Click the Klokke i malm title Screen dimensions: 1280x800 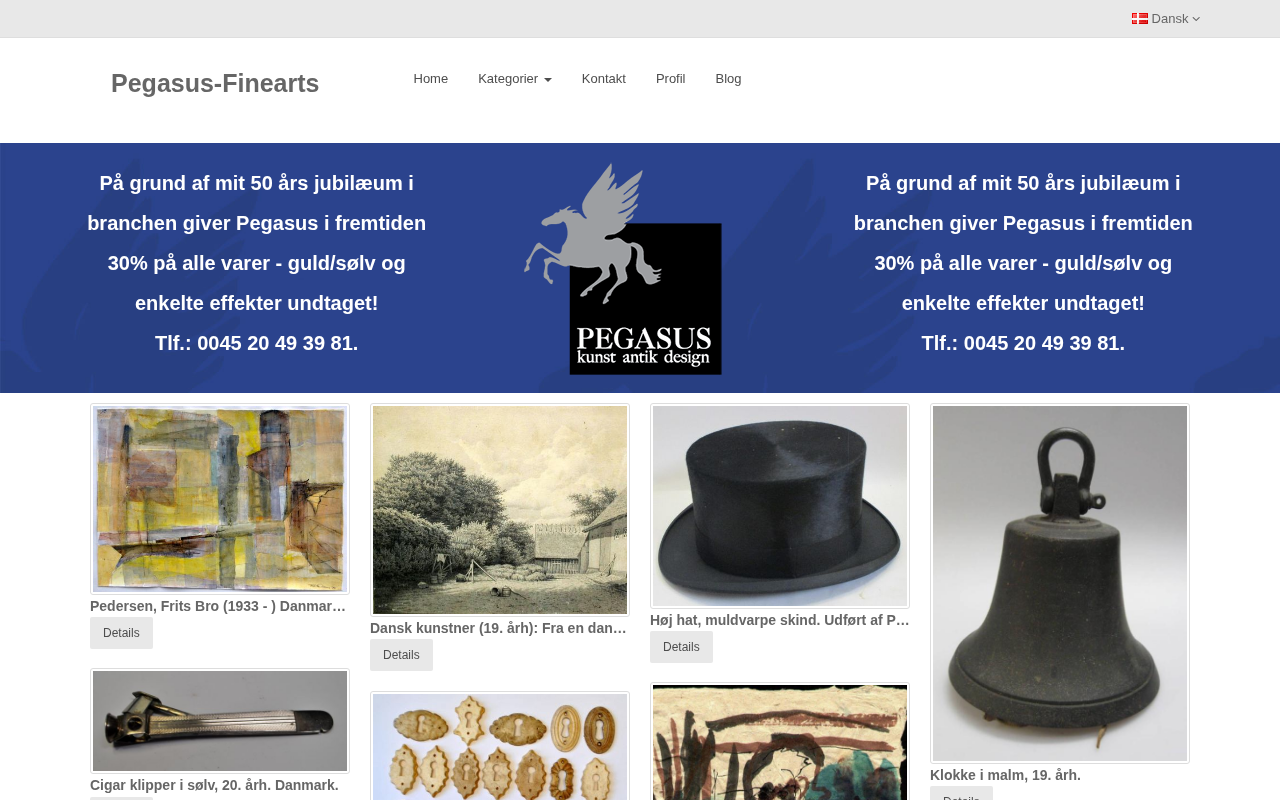(x=1005, y=775)
